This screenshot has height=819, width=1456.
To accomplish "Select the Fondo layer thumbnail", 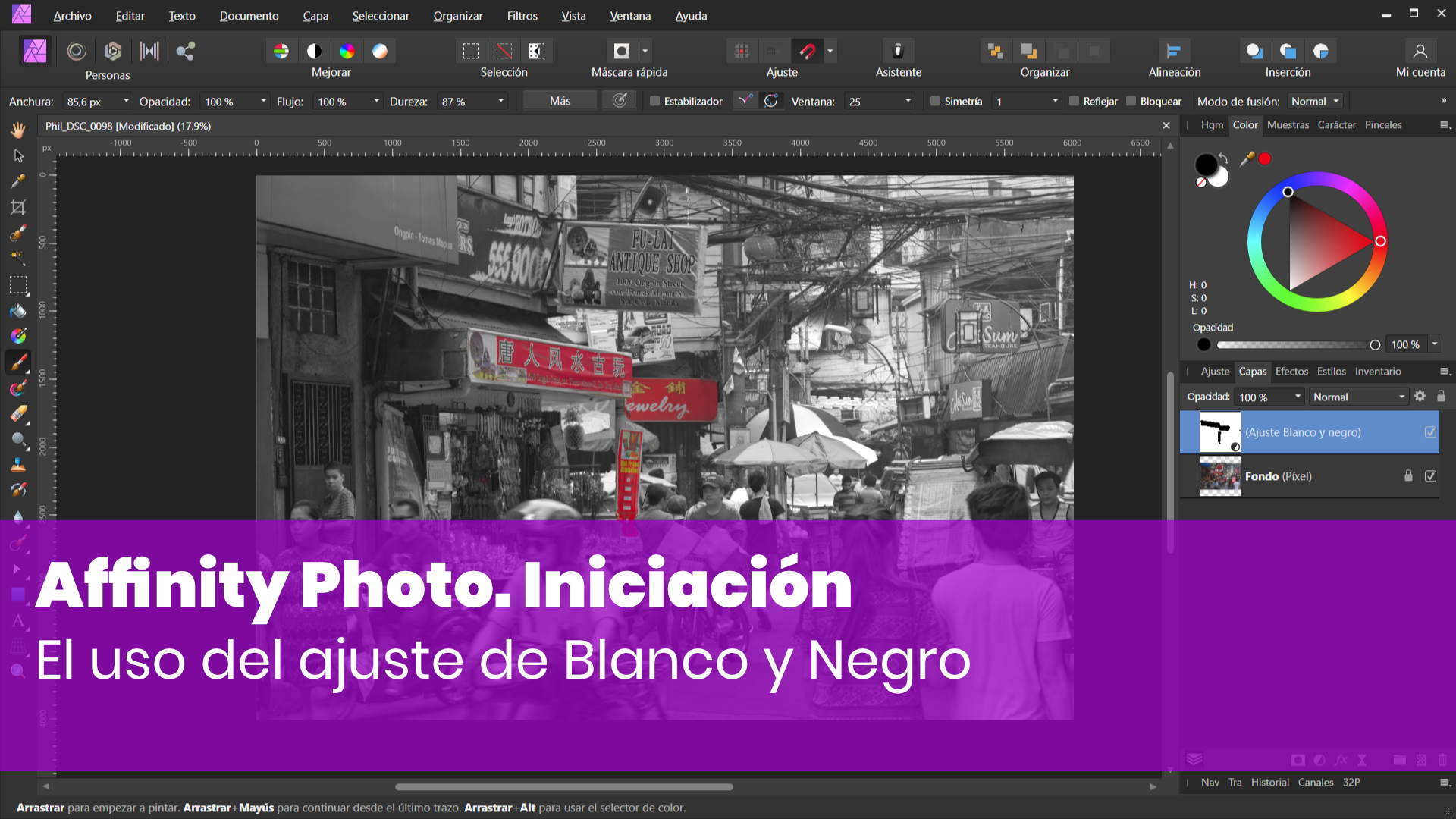I will [1220, 476].
